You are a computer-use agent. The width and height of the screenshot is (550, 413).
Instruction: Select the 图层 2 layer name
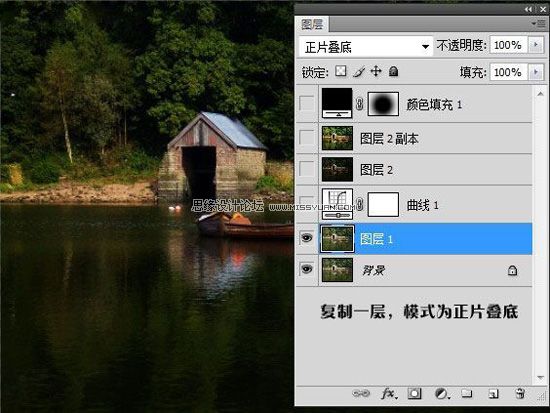tap(376, 170)
